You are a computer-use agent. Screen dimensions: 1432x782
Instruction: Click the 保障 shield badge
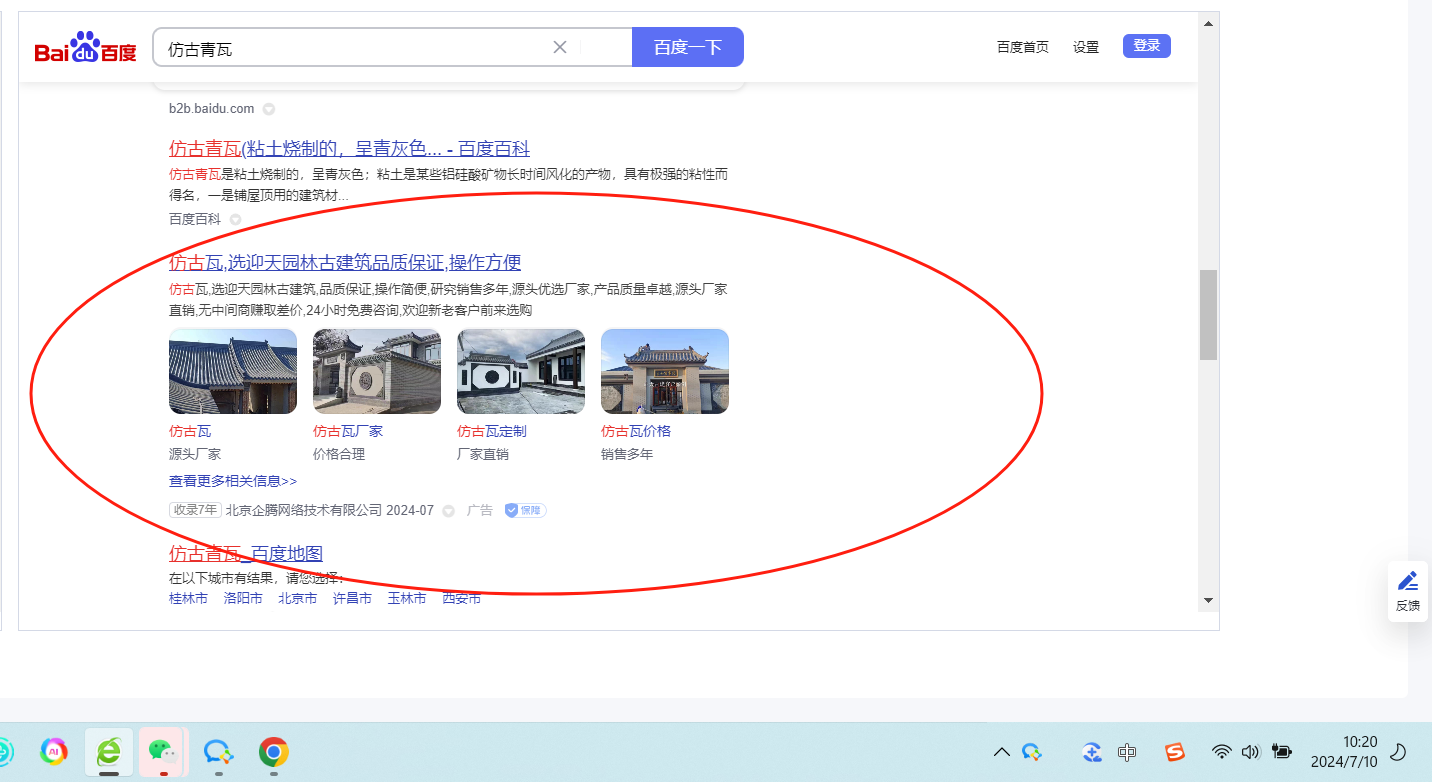click(x=525, y=510)
